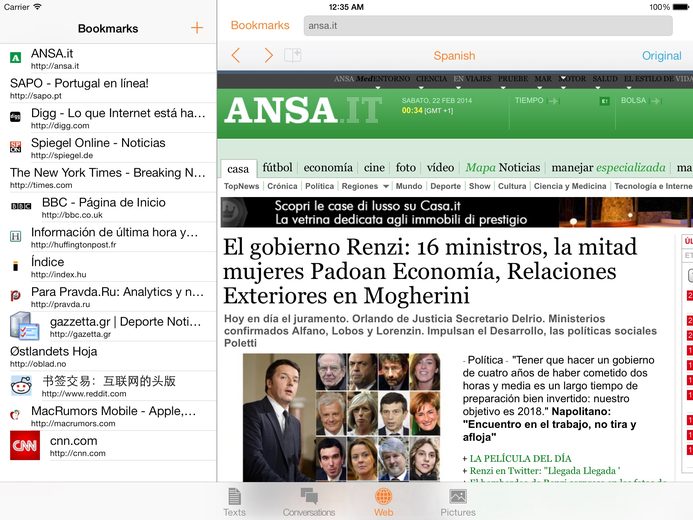Open the PRUEBE top menu item
The image size is (693, 520).
[513, 79]
